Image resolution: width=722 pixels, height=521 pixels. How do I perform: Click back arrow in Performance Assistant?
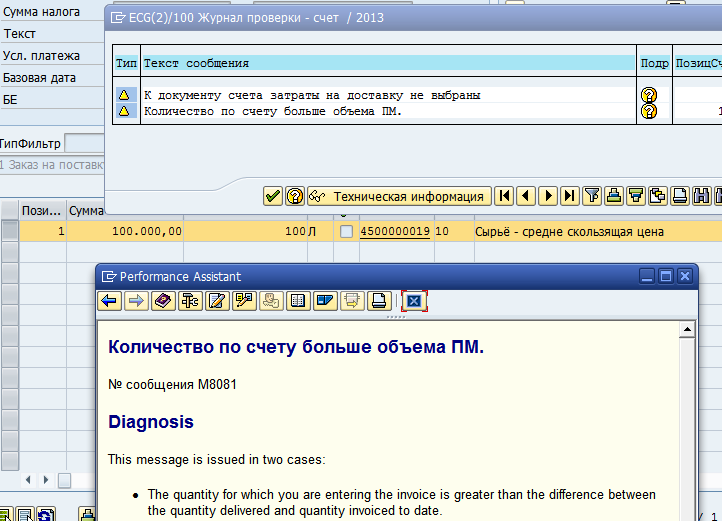[109, 300]
